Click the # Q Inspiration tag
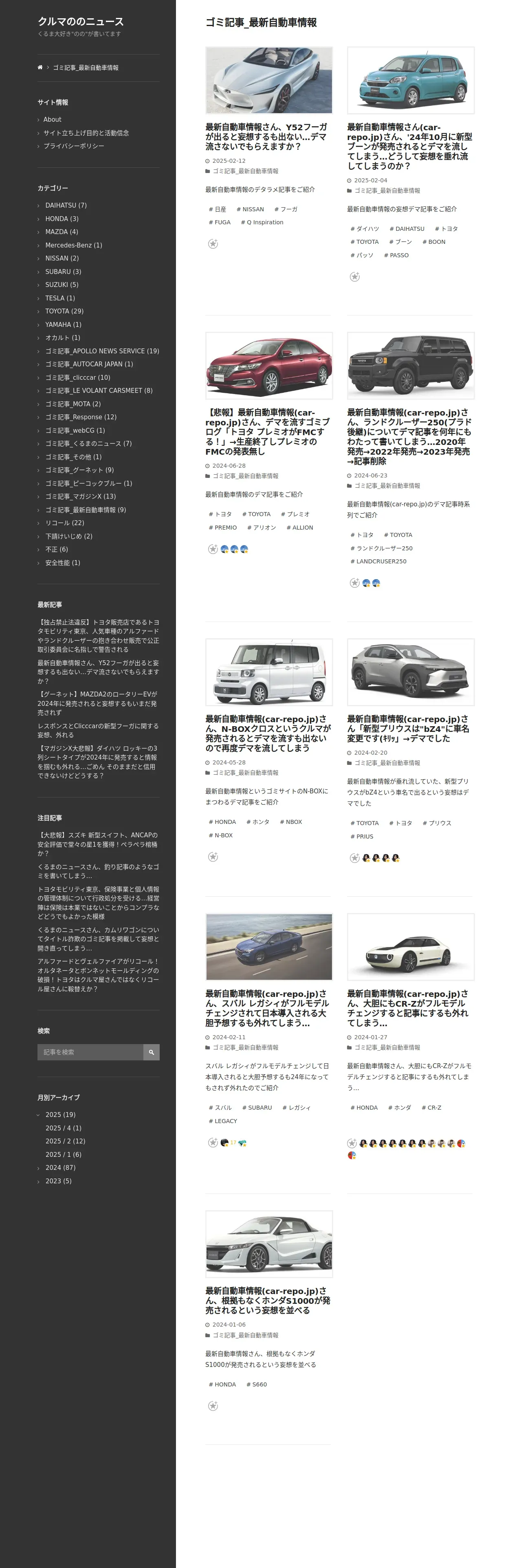This screenshot has height=1568, width=523. click(262, 223)
